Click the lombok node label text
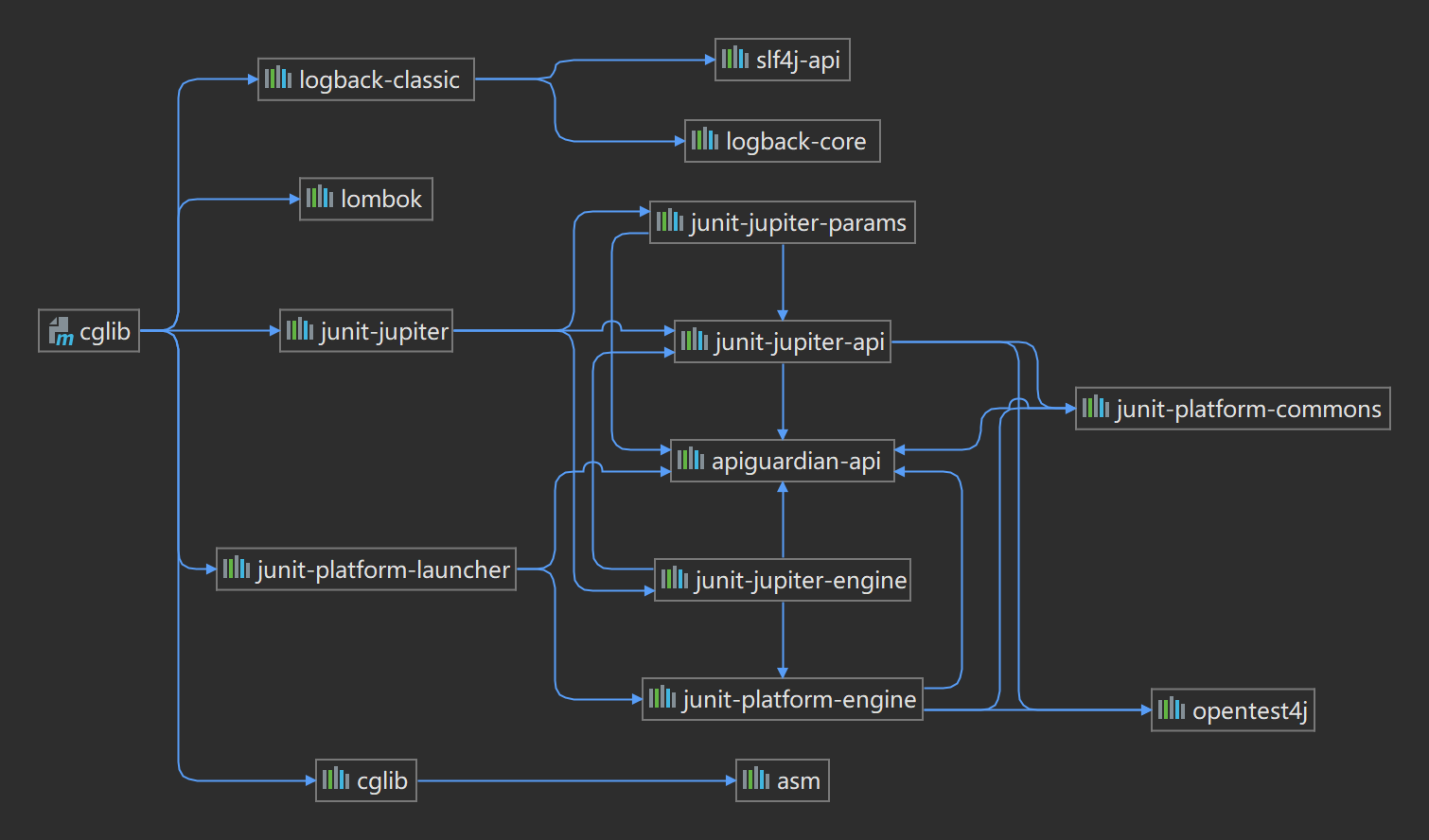 tap(378, 199)
